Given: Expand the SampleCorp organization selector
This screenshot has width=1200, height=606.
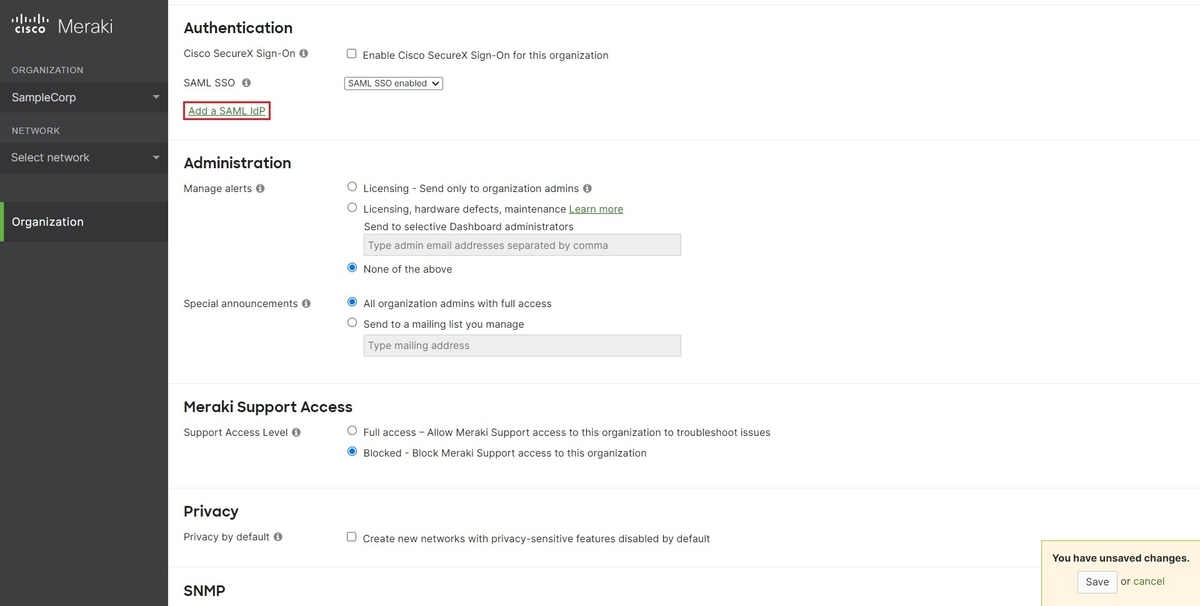Looking at the screenshot, I should pyautogui.click(x=84, y=97).
